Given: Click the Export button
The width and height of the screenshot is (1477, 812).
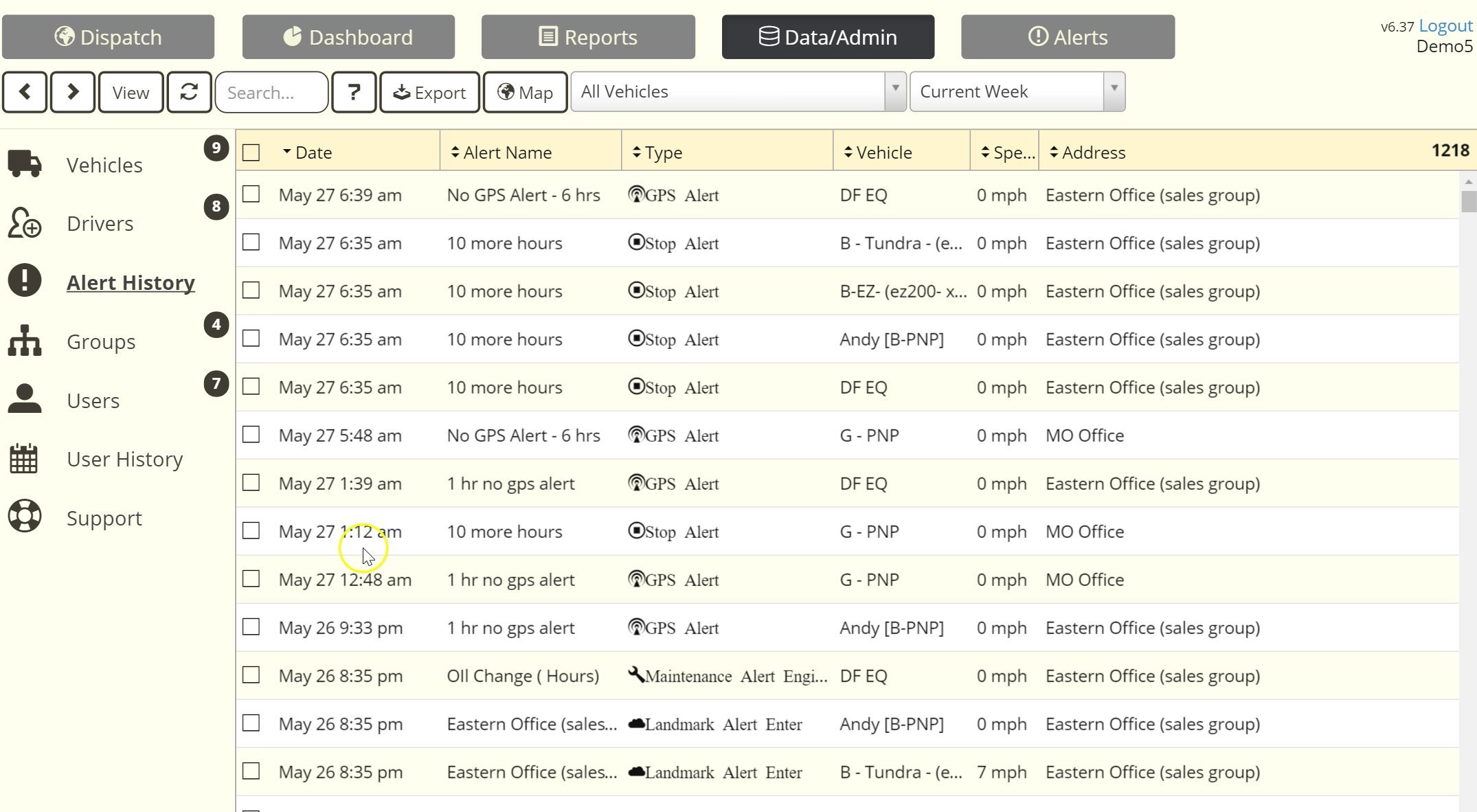Looking at the screenshot, I should pyautogui.click(x=429, y=92).
